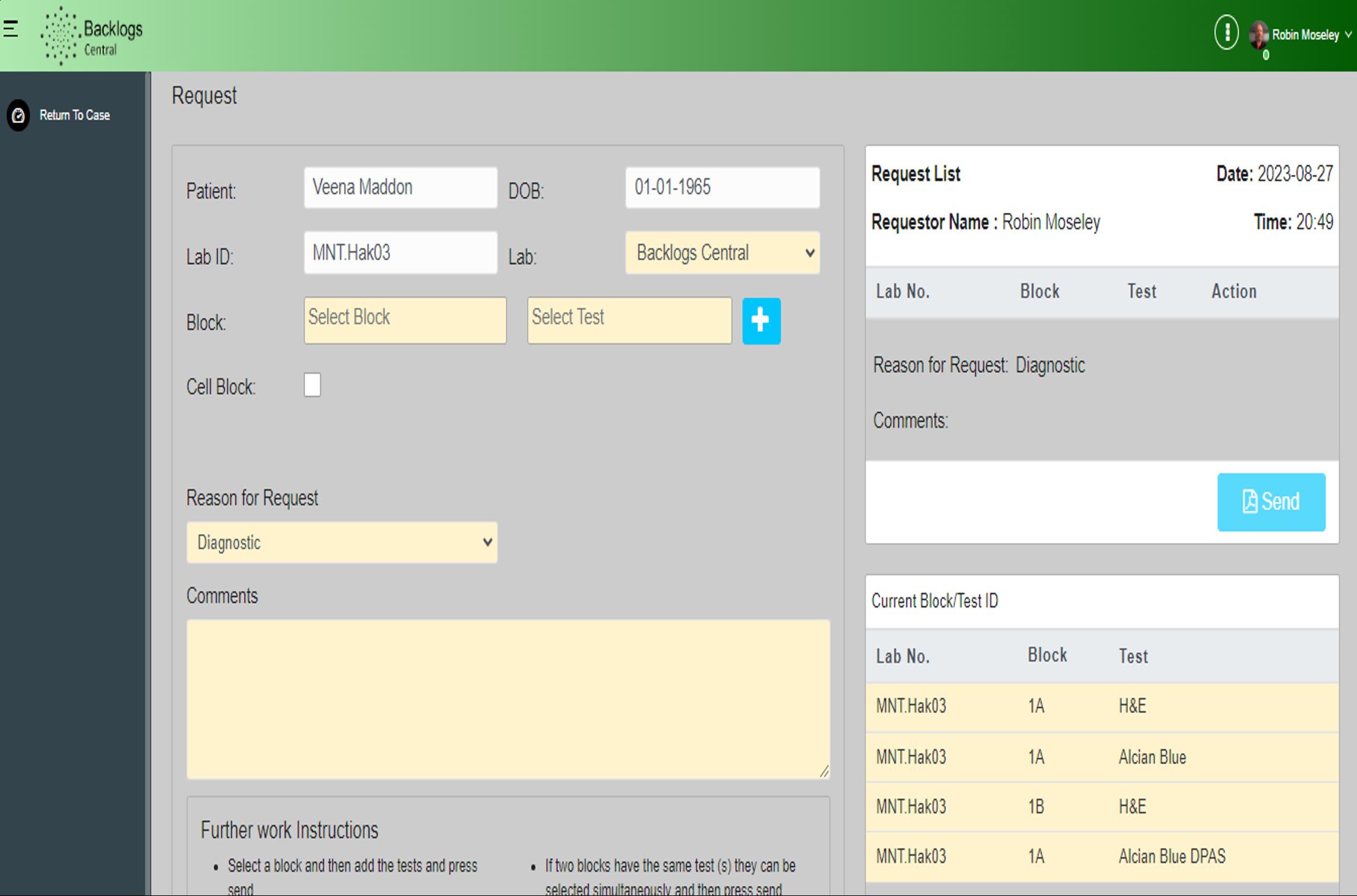This screenshot has height=896, width=1357.
Task: Open the Lab dropdown Backlogs Central
Action: tap(722, 253)
